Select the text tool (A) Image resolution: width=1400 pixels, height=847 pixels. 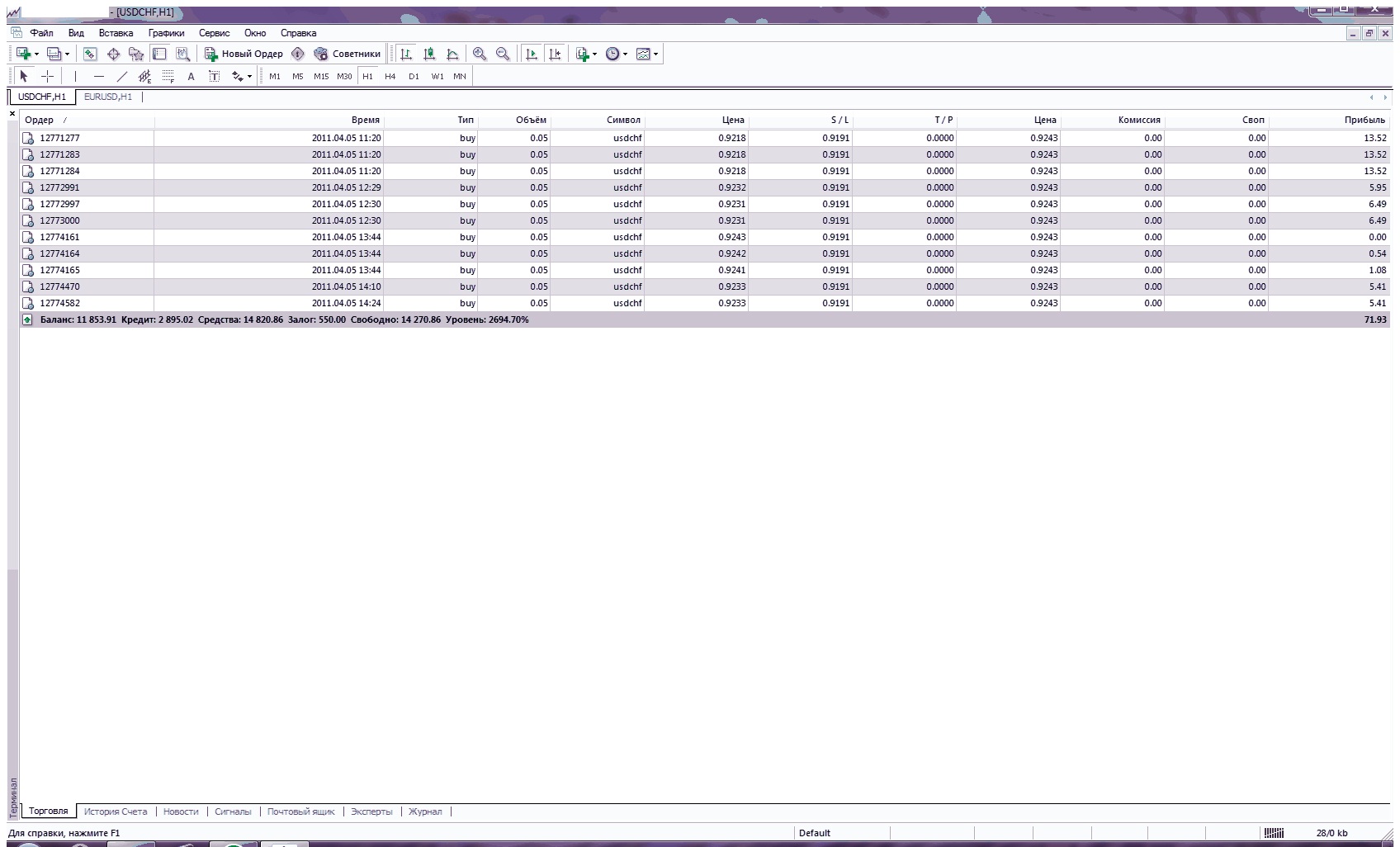tap(191, 76)
